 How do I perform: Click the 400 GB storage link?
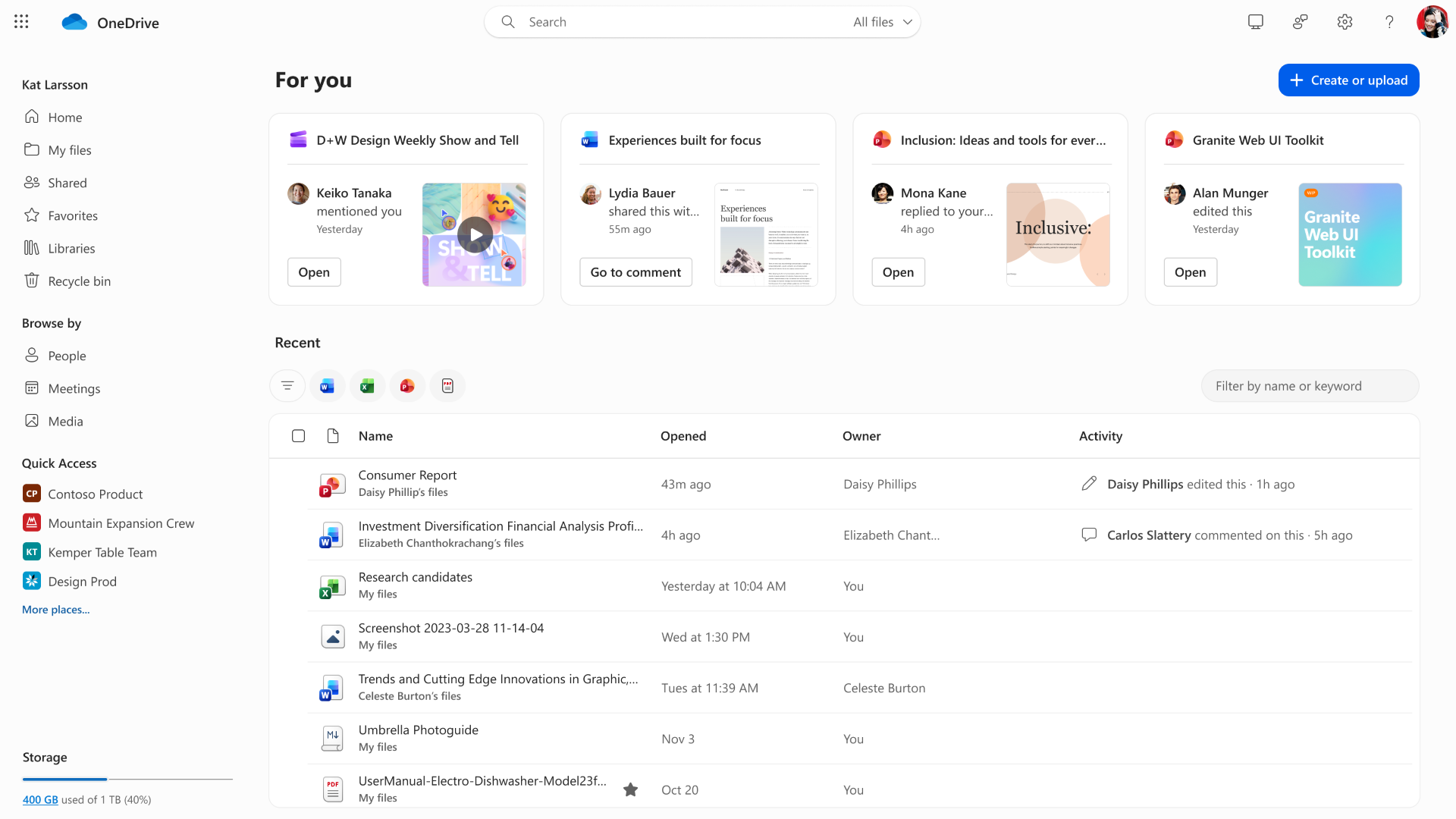40,799
